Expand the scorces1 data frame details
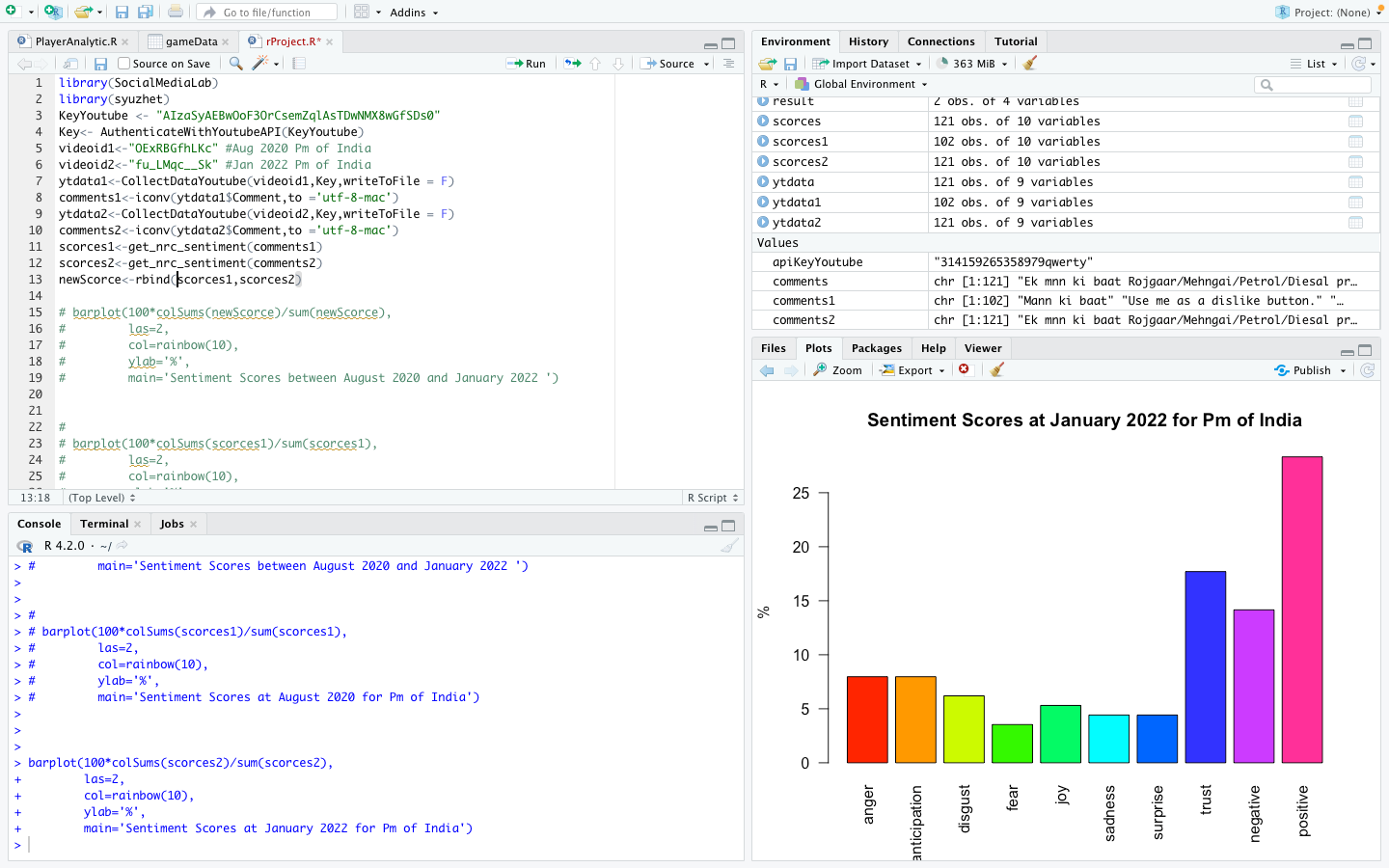 [763, 142]
